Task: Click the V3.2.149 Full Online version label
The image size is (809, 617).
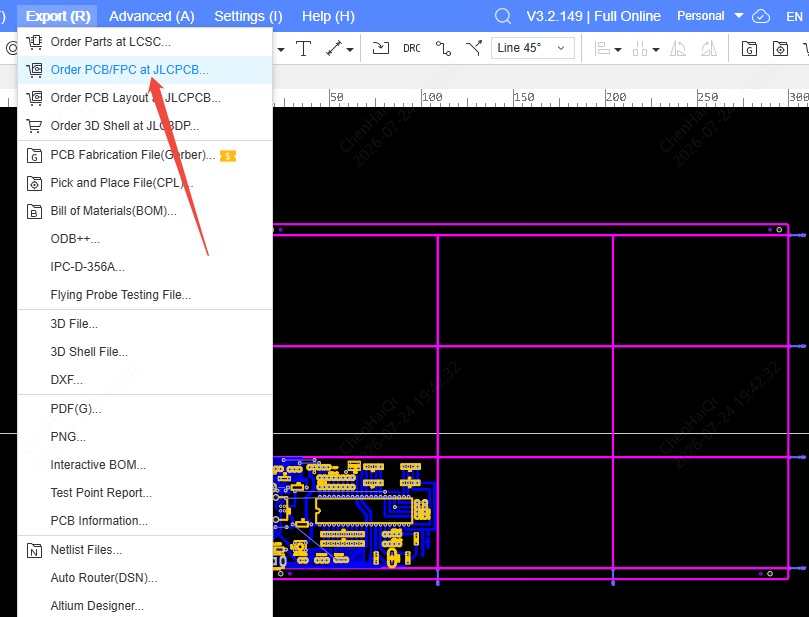Action: 593,16
